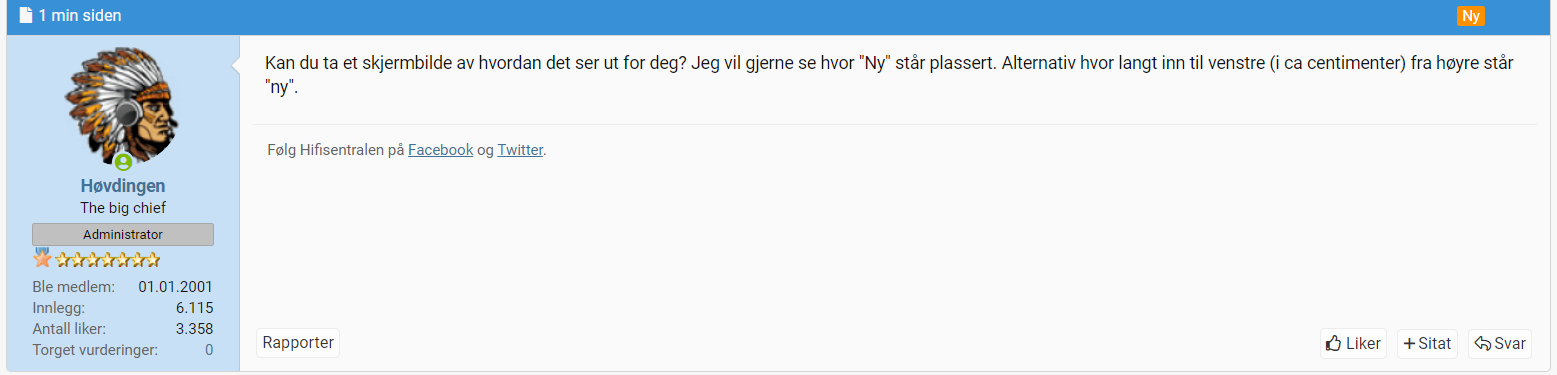
Task: Reply using the Svar arrow button
Action: pyautogui.click(x=1500, y=344)
